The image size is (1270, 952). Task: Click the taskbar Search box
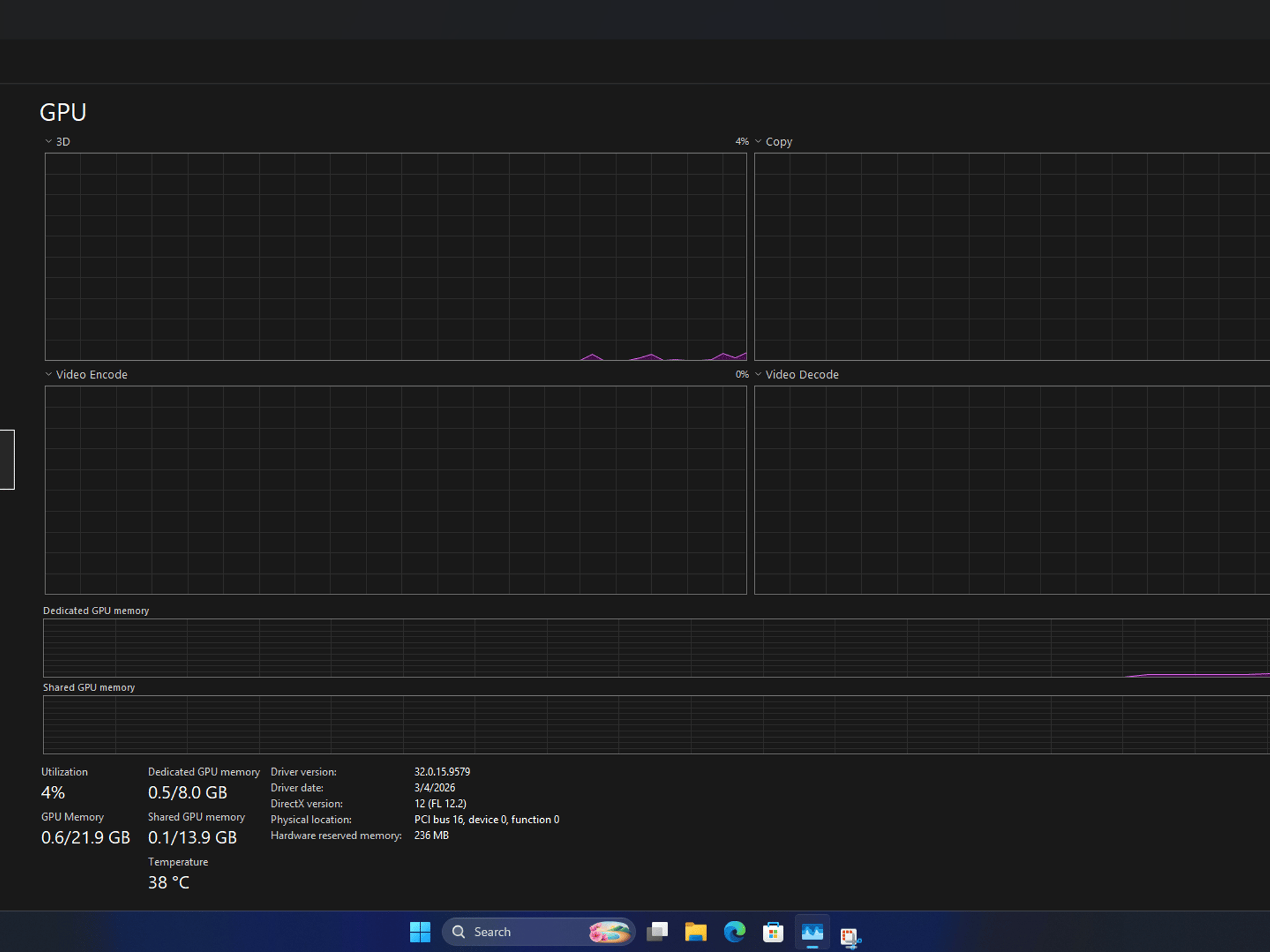point(538,932)
